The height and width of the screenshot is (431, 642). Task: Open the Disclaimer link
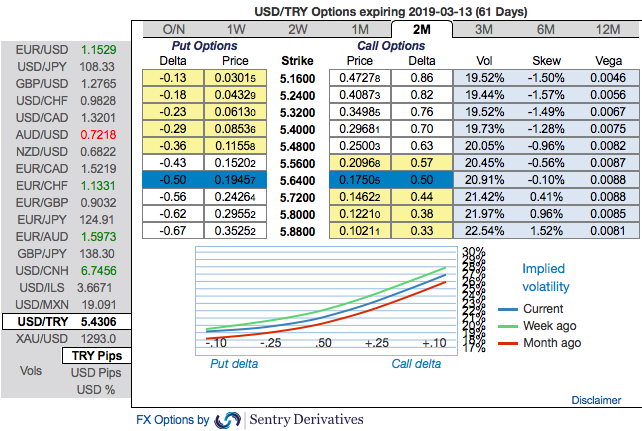tap(596, 400)
